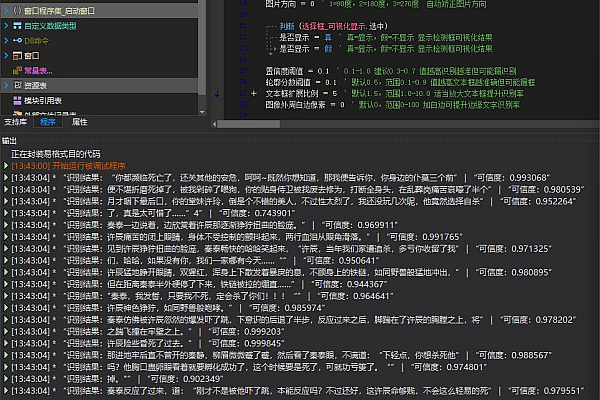Click the Dll命令 link icon
The image size is (600, 400).
click(x=17, y=40)
